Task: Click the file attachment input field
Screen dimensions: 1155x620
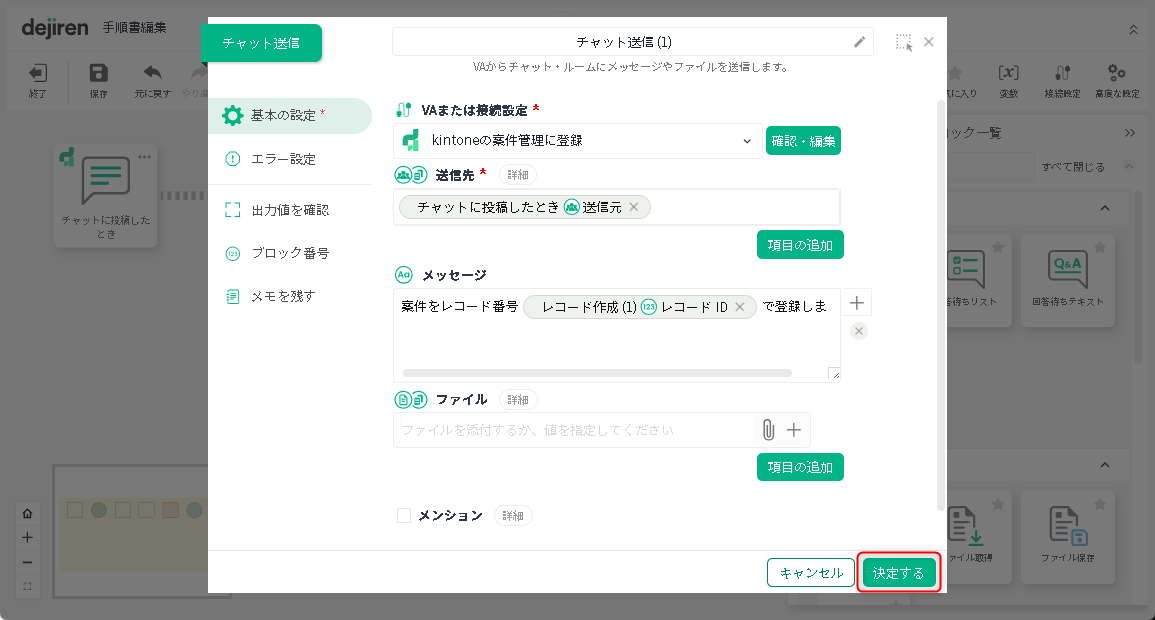Action: [x=572, y=430]
